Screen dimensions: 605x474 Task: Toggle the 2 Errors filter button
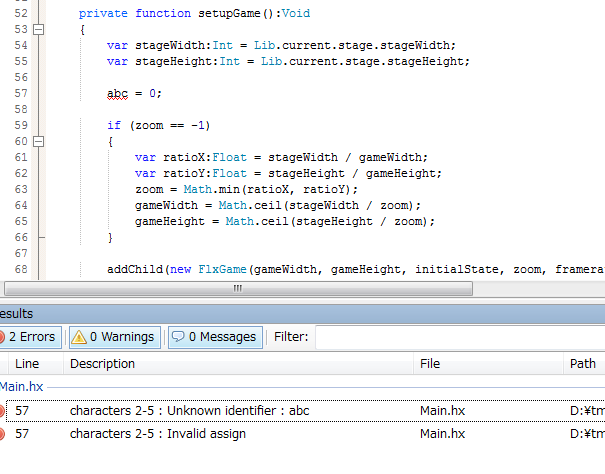pos(30,337)
